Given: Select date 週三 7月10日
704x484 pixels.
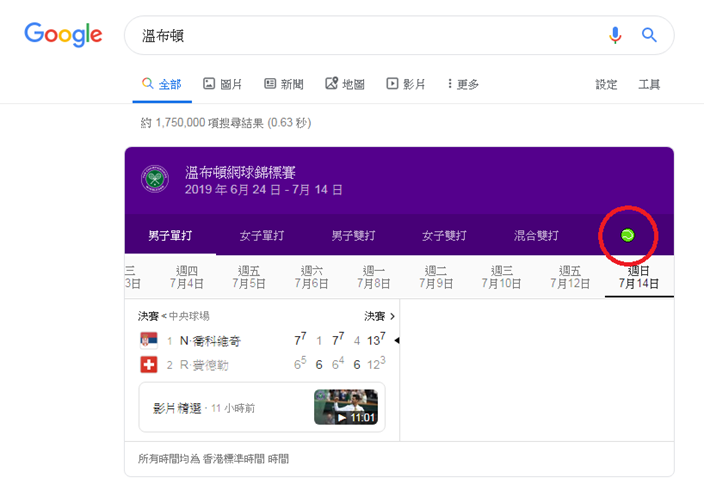Looking at the screenshot, I should pos(502,277).
